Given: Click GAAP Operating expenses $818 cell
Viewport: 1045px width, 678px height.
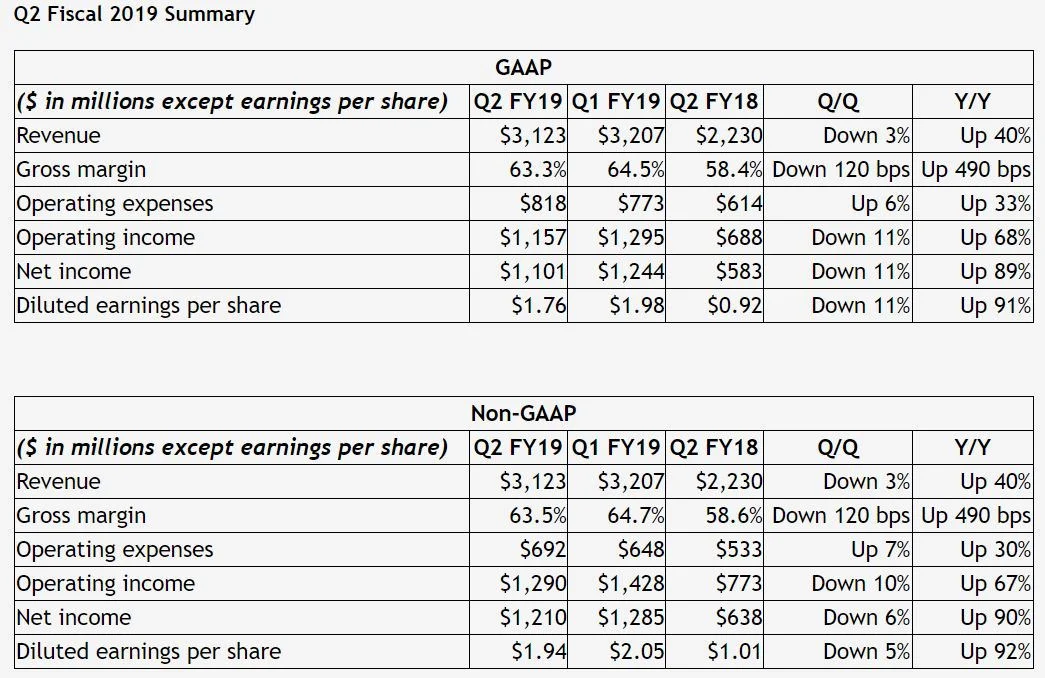Looking at the screenshot, I should pos(518,203).
